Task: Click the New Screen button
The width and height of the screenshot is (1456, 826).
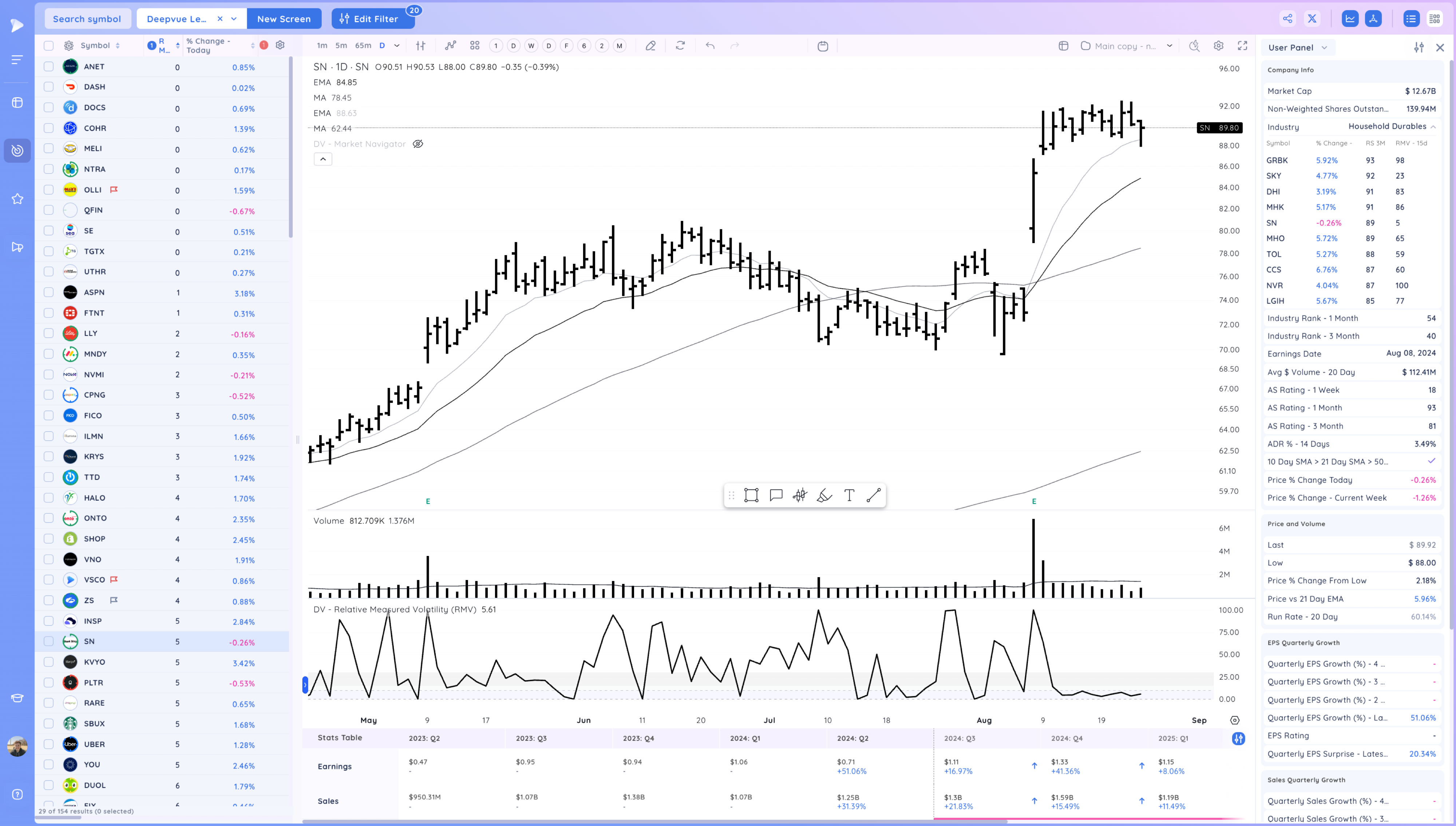Action: [x=284, y=18]
